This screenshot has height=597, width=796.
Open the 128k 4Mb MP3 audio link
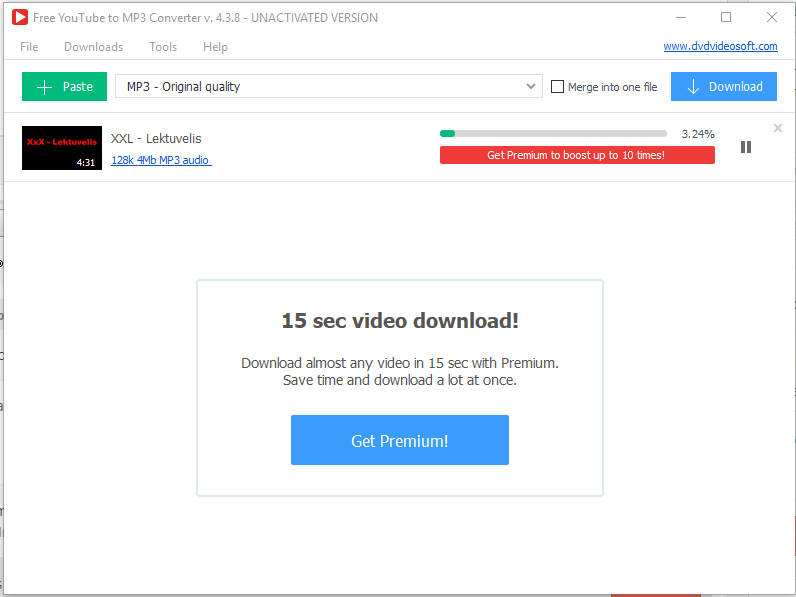(x=161, y=160)
